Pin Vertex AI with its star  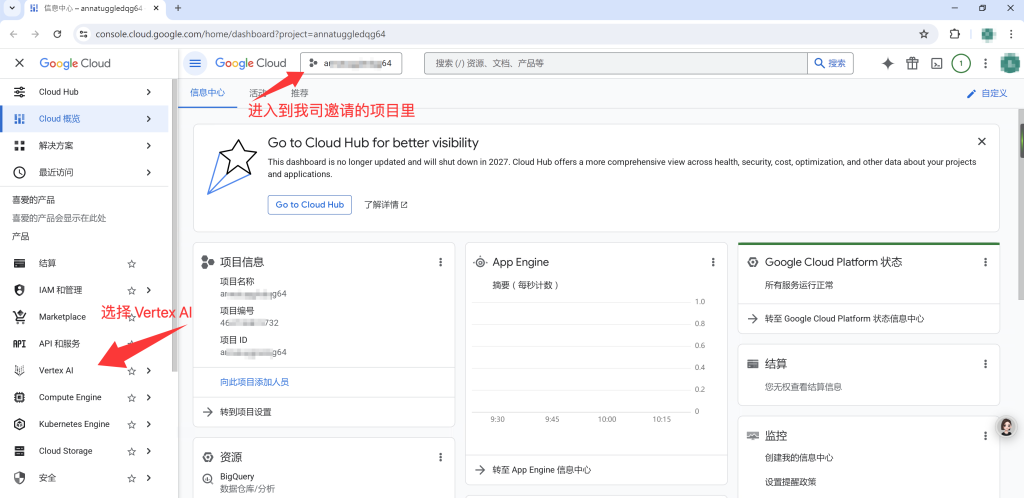(x=131, y=371)
